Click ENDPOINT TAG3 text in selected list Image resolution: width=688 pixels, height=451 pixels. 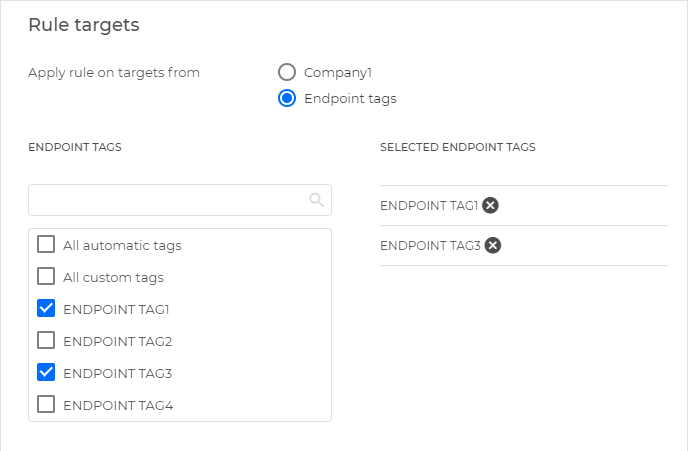(x=430, y=245)
